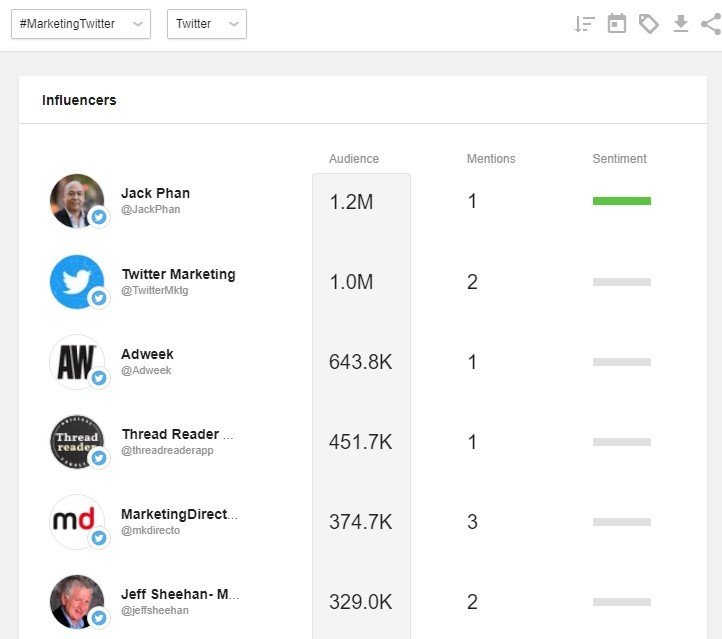The height and width of the screenshot is (639, 722).
Task: Open the #MarketingTwitter topic dropdown
Action: (x=81, y=24)
